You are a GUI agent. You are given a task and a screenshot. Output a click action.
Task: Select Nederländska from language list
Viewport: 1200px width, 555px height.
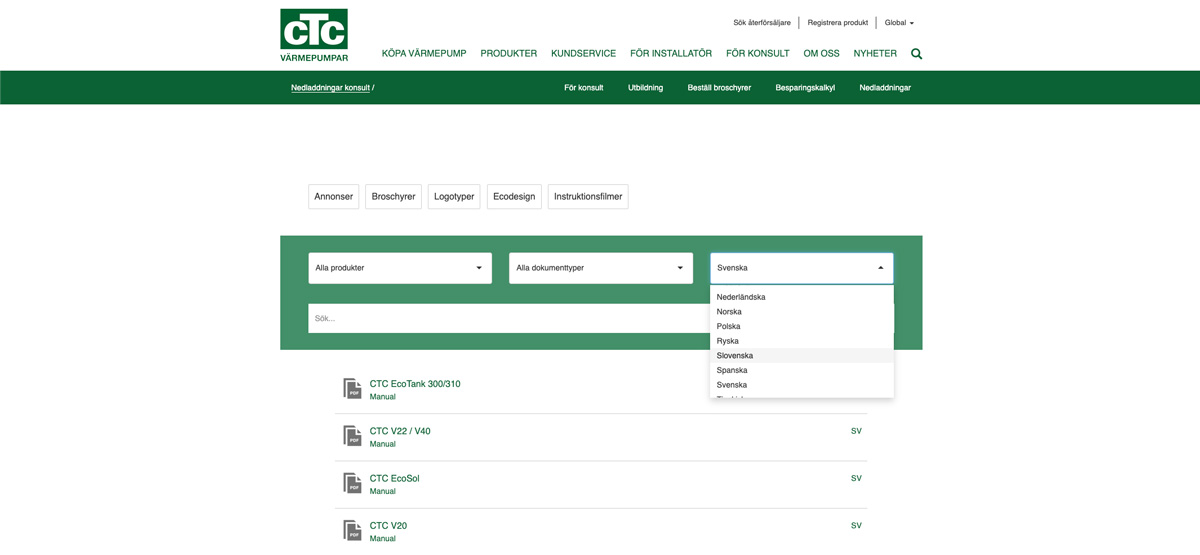pyautogui.click(x=802, y=297)
